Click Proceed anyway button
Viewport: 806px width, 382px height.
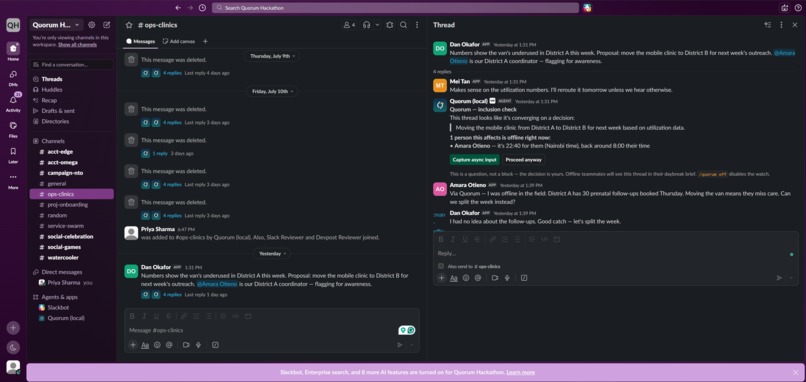pyautogui.click(x=523, y=159)
